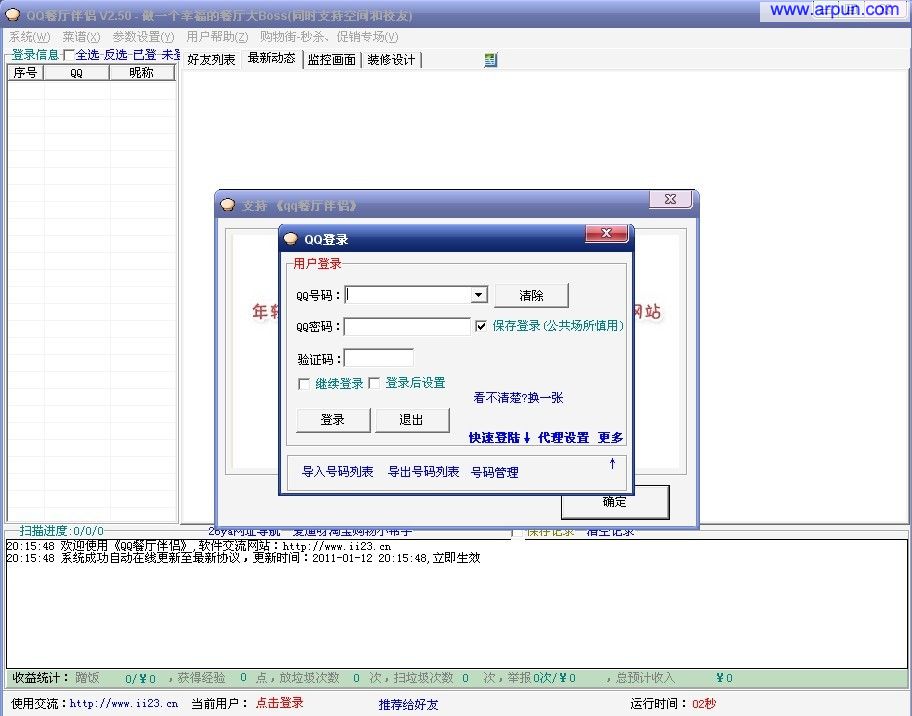Click the 运行时间 status entry
Screen dimensions: 912x716
click(x=673, y=704)
